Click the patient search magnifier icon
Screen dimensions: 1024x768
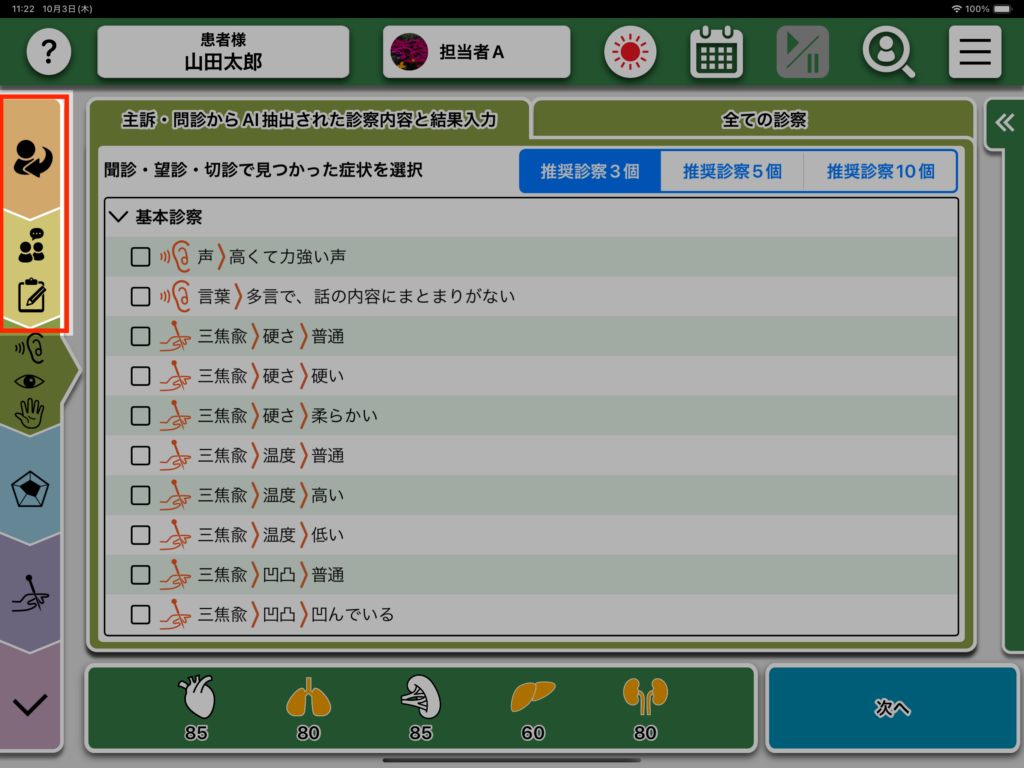pos(888,52)
